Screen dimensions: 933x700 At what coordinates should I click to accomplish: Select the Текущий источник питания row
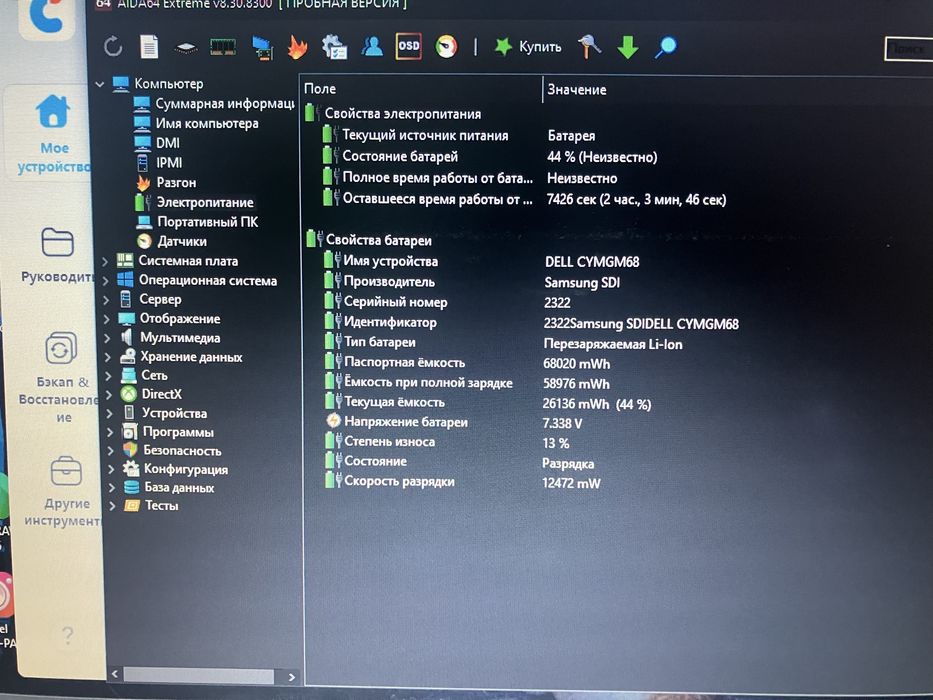tap(458, 136)
